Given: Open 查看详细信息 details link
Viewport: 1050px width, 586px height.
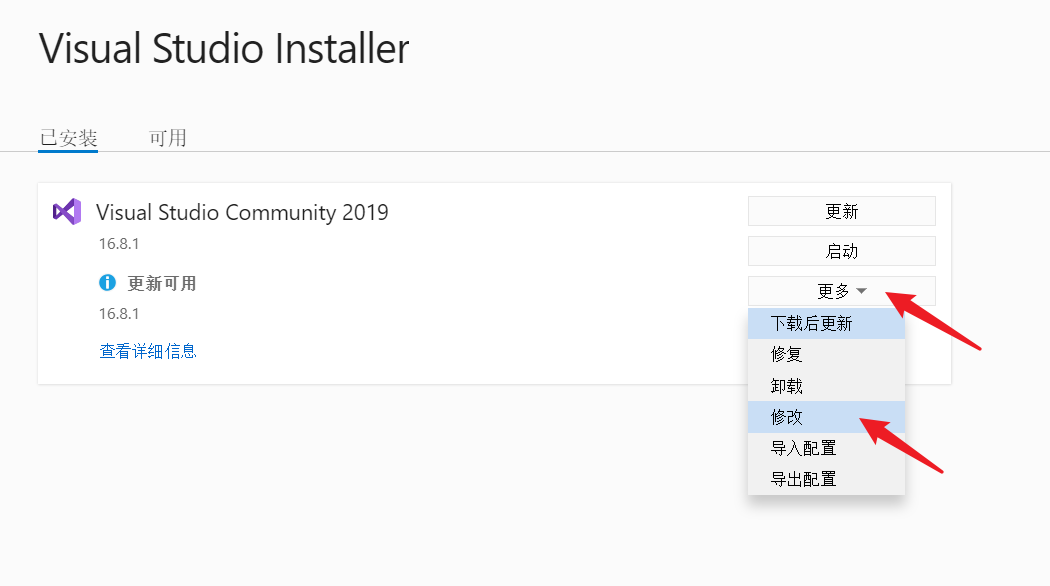Looking at the screenshot, I should pyautogui.click(x=147, y=351).
